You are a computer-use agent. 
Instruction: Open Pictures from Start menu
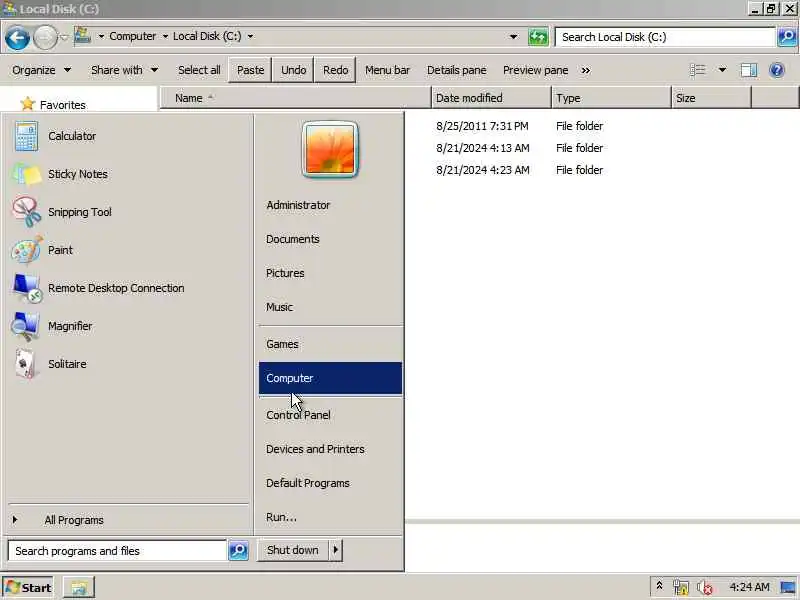coord(330,273)
